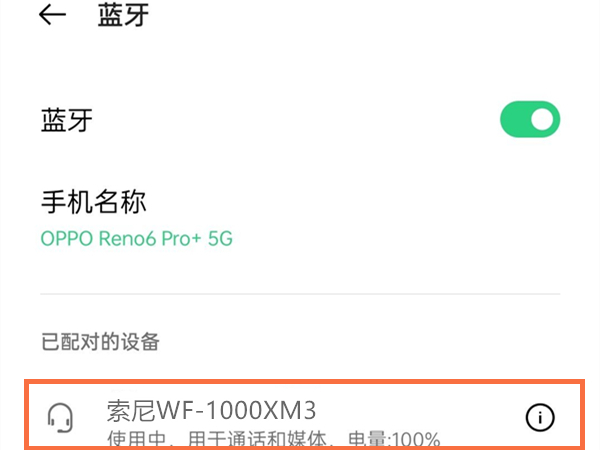Screen dimensions: 600x450
Task: Select the paired device 索尼WF-1000XM3
Action: (x=211, y=411)
